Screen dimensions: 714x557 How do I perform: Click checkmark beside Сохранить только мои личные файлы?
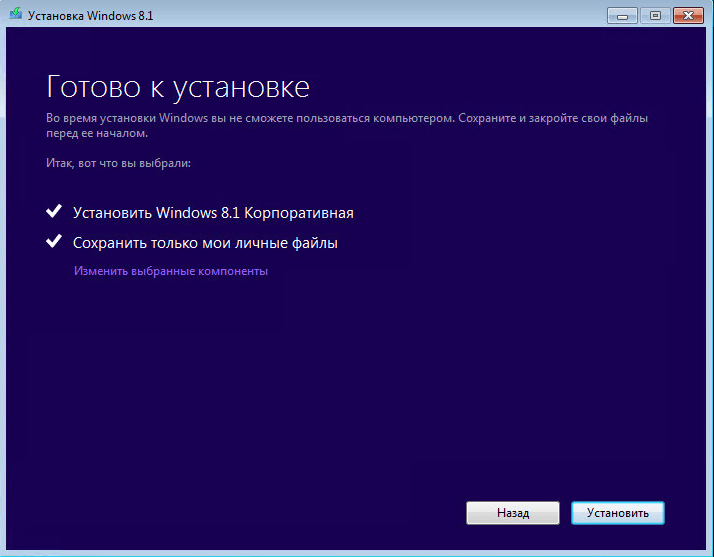click(x=54, y=241)
